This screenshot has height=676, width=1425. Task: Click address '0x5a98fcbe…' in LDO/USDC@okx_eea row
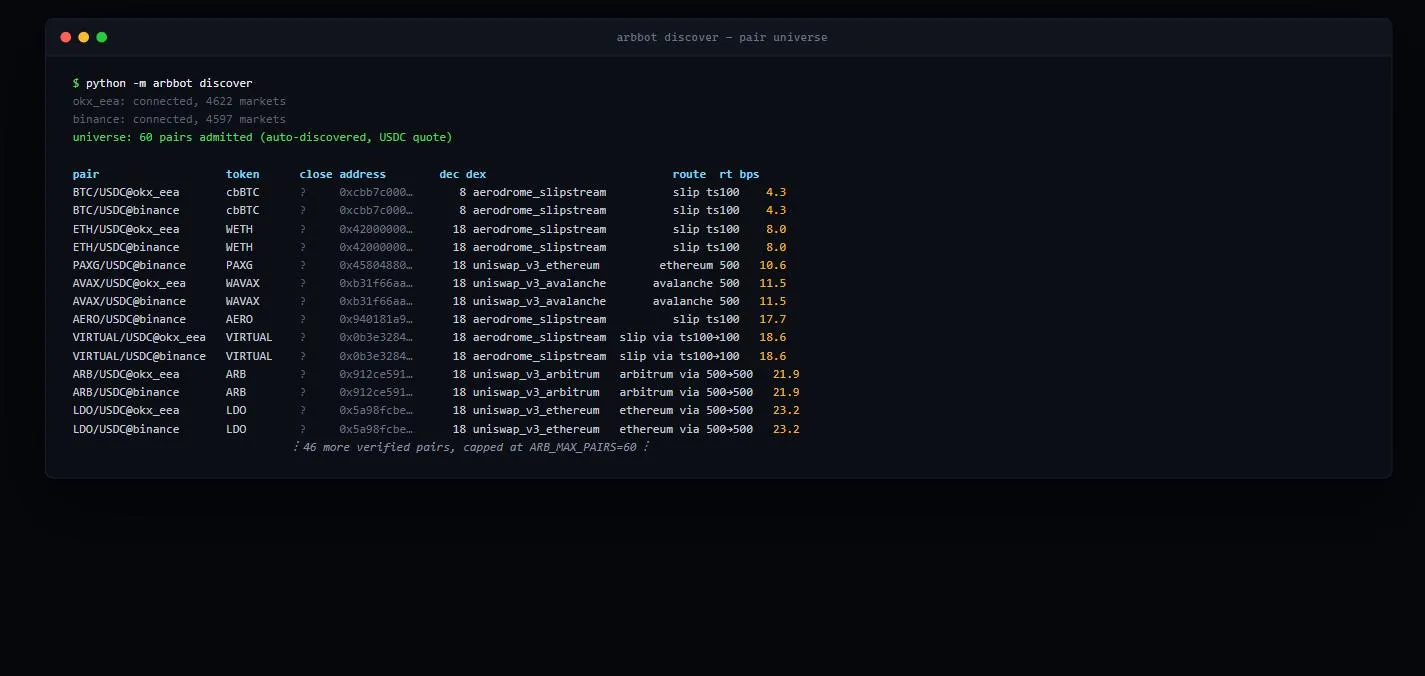[376, 410]
